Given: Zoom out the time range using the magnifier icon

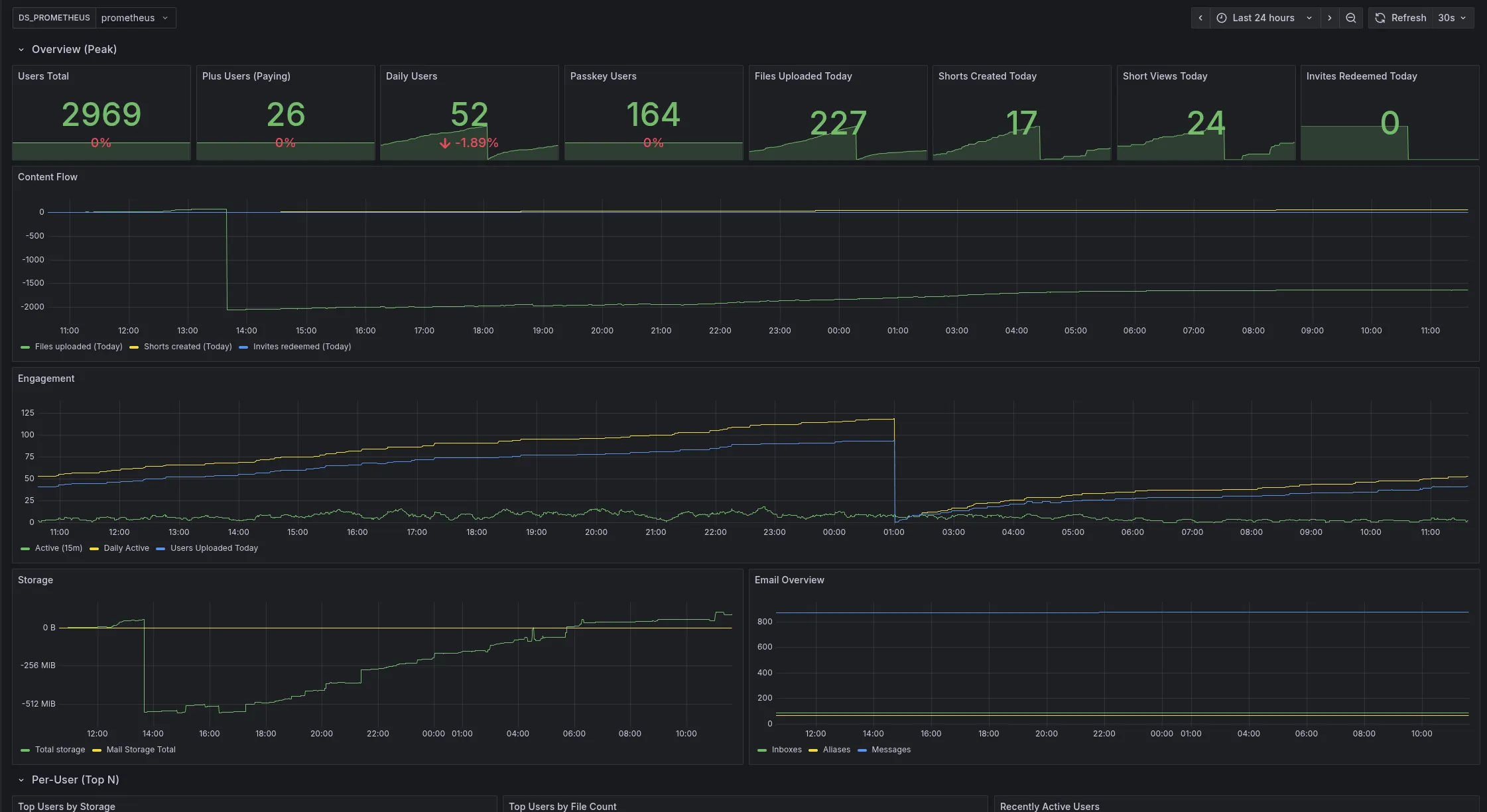Looking at the screenshot, I should click(1351, 18).
